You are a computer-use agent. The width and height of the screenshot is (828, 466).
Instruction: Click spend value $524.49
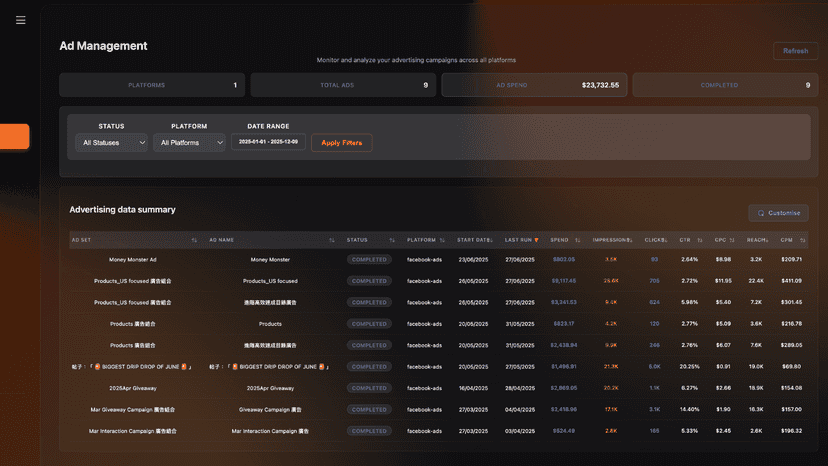tap(563, 431)
